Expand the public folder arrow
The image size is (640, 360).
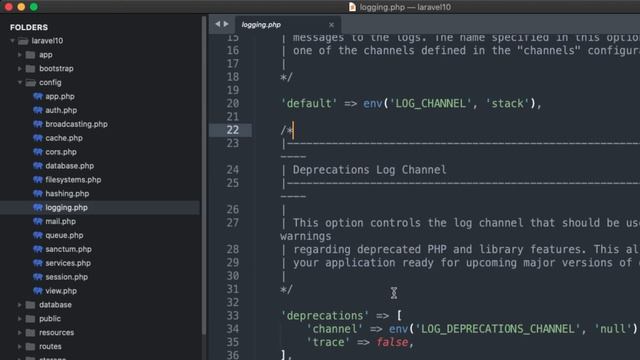[20, 318]
